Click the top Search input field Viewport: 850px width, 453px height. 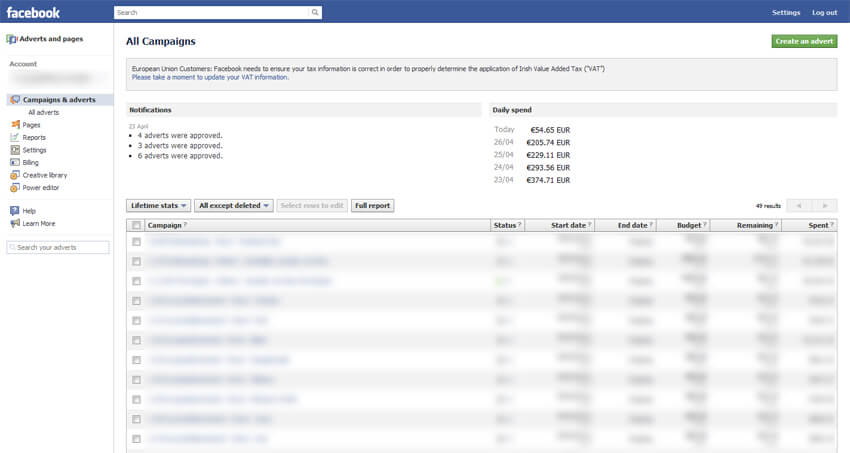point(212,12)
